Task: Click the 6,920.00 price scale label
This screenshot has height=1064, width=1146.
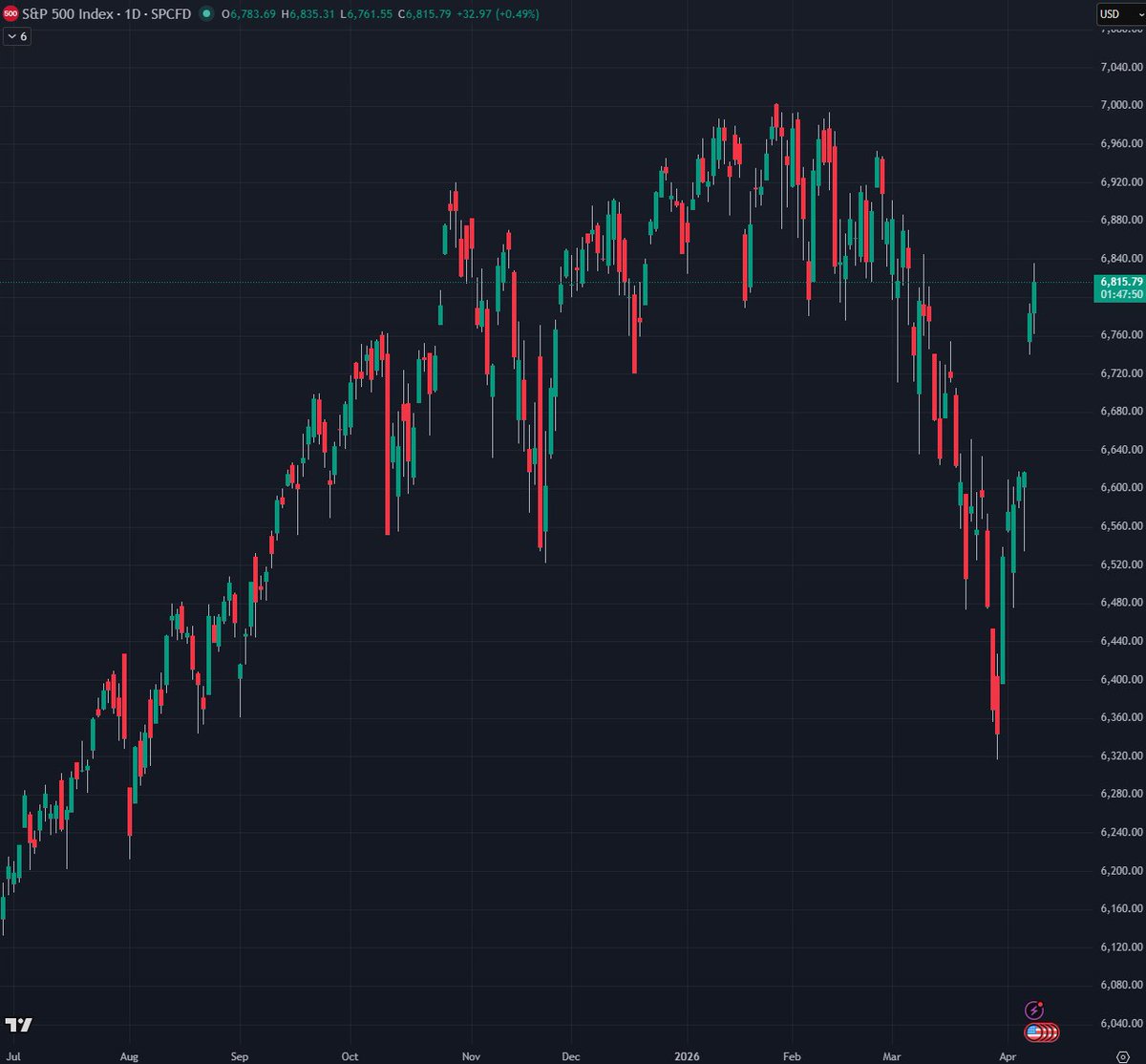Action: (1121, 181)
